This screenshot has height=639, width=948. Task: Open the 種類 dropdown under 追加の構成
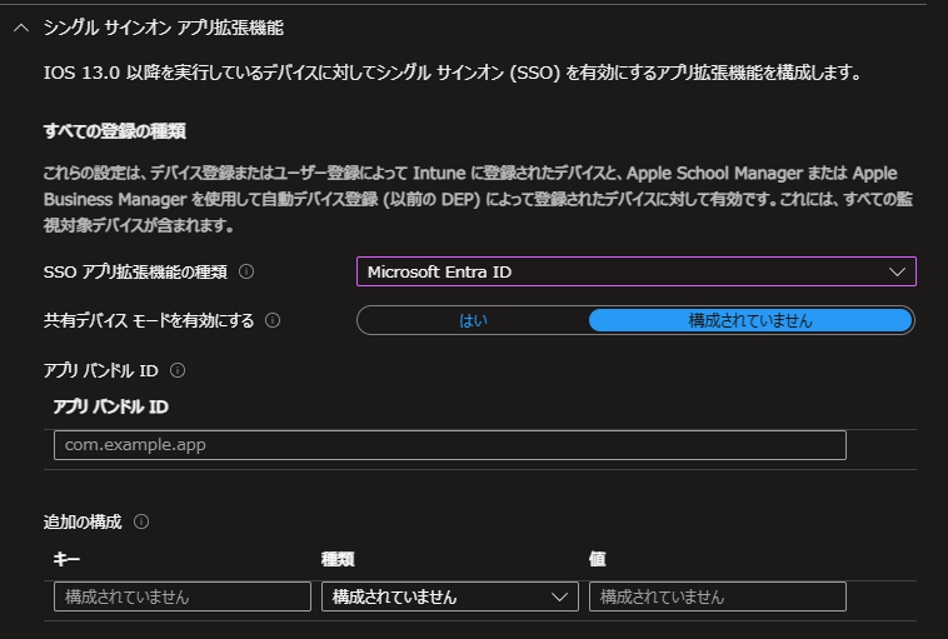[x=450, y=597]
